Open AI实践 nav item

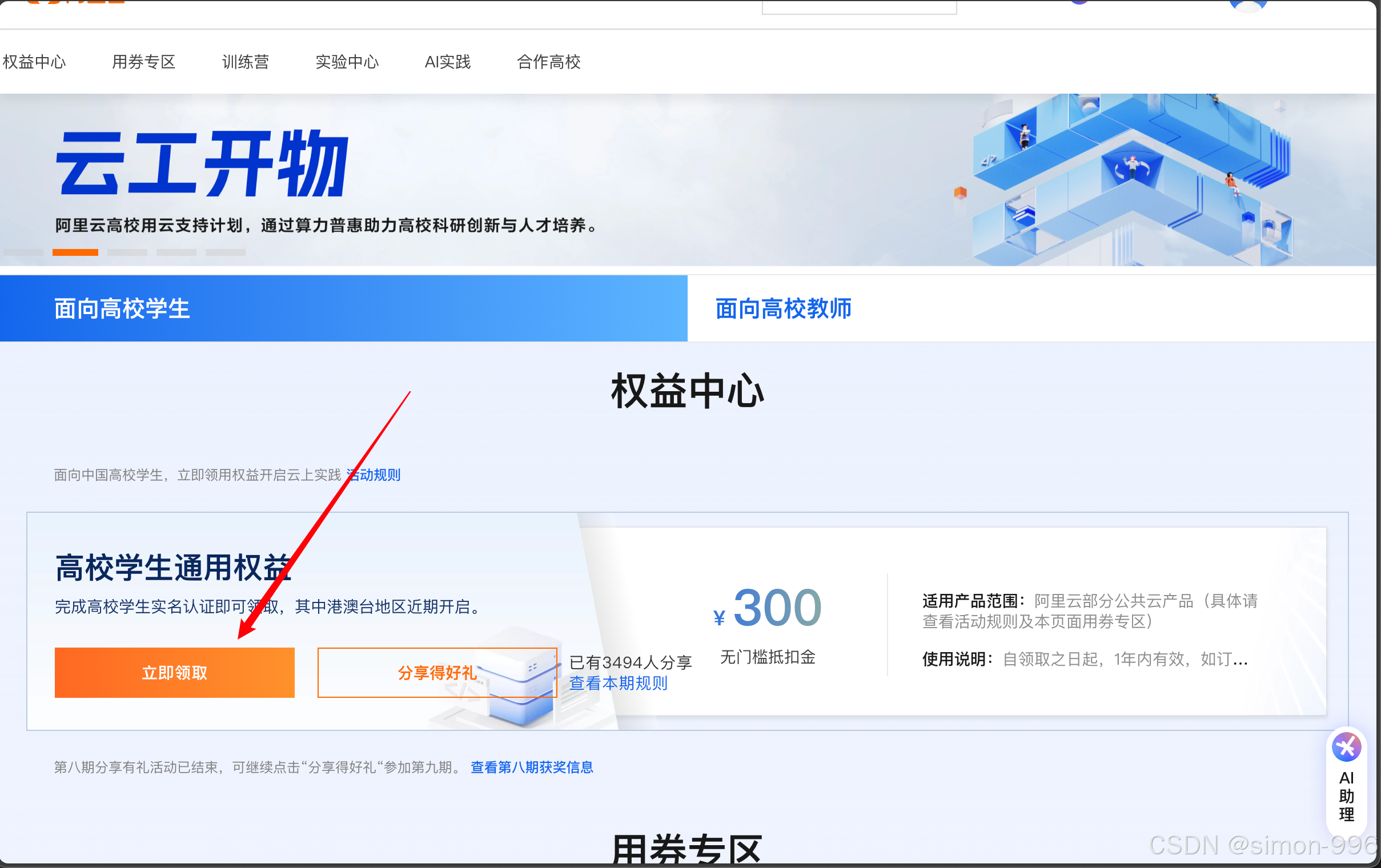(x=447, y=62)
